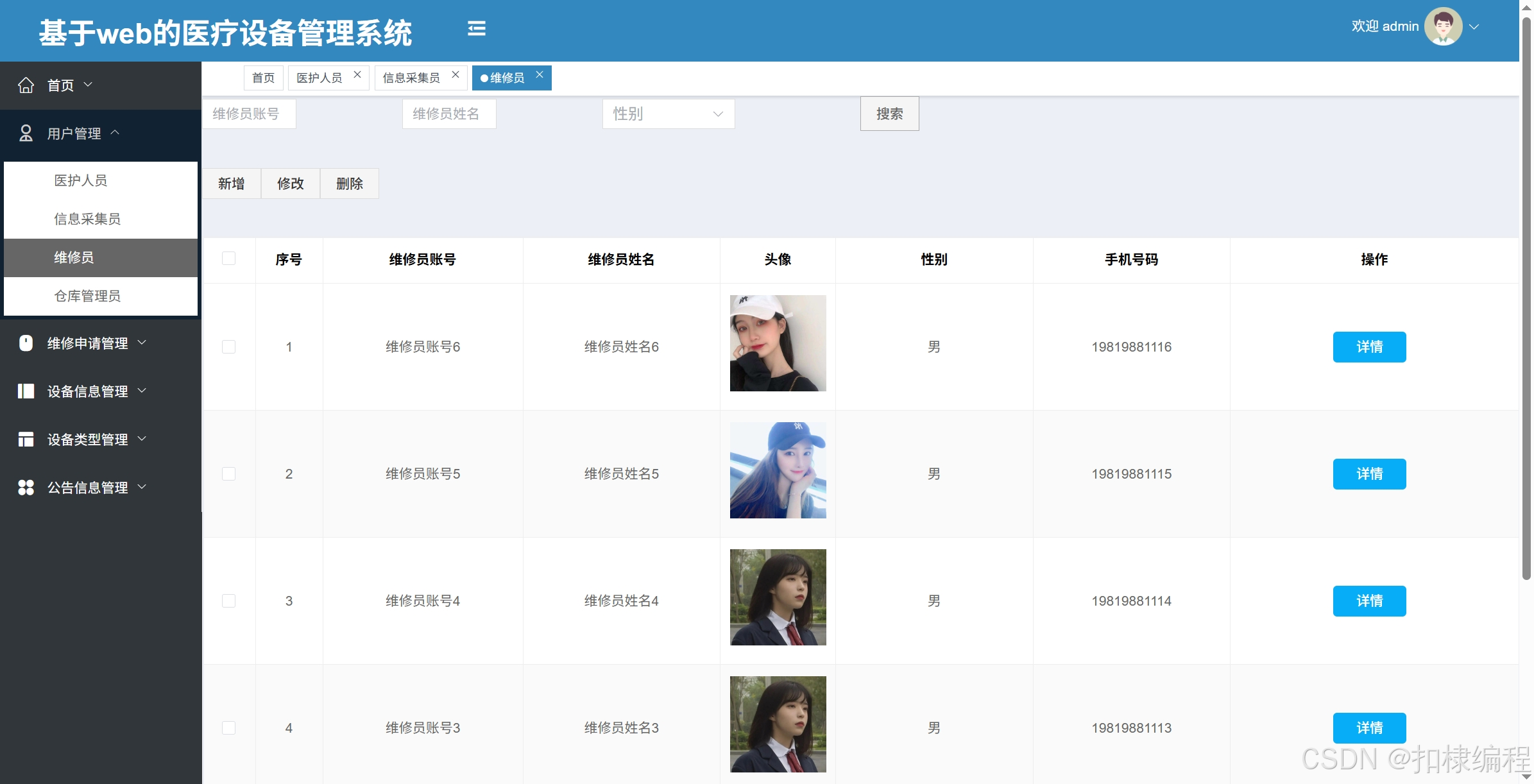Click the 欢迎 admin greeting text
Viewport: 1534px width, 784px height.
pyautogui.click(x=1385, y=26)
